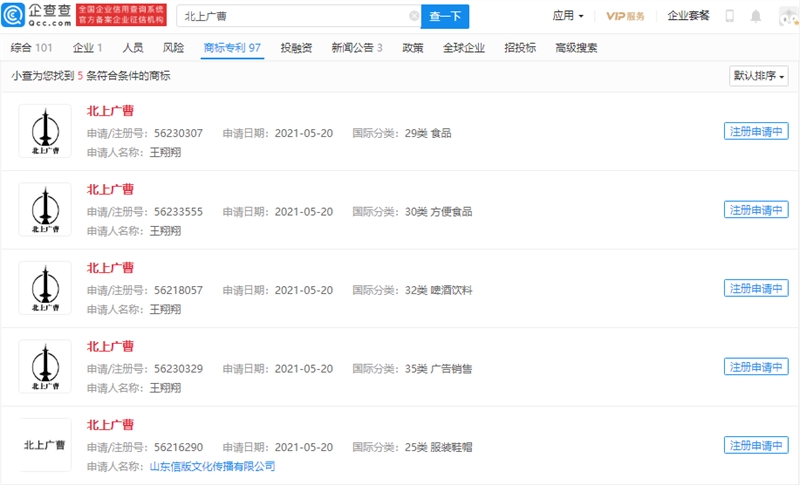Switch to the 企业 1 tab
The image size is (800, 485).
[87, 48]
